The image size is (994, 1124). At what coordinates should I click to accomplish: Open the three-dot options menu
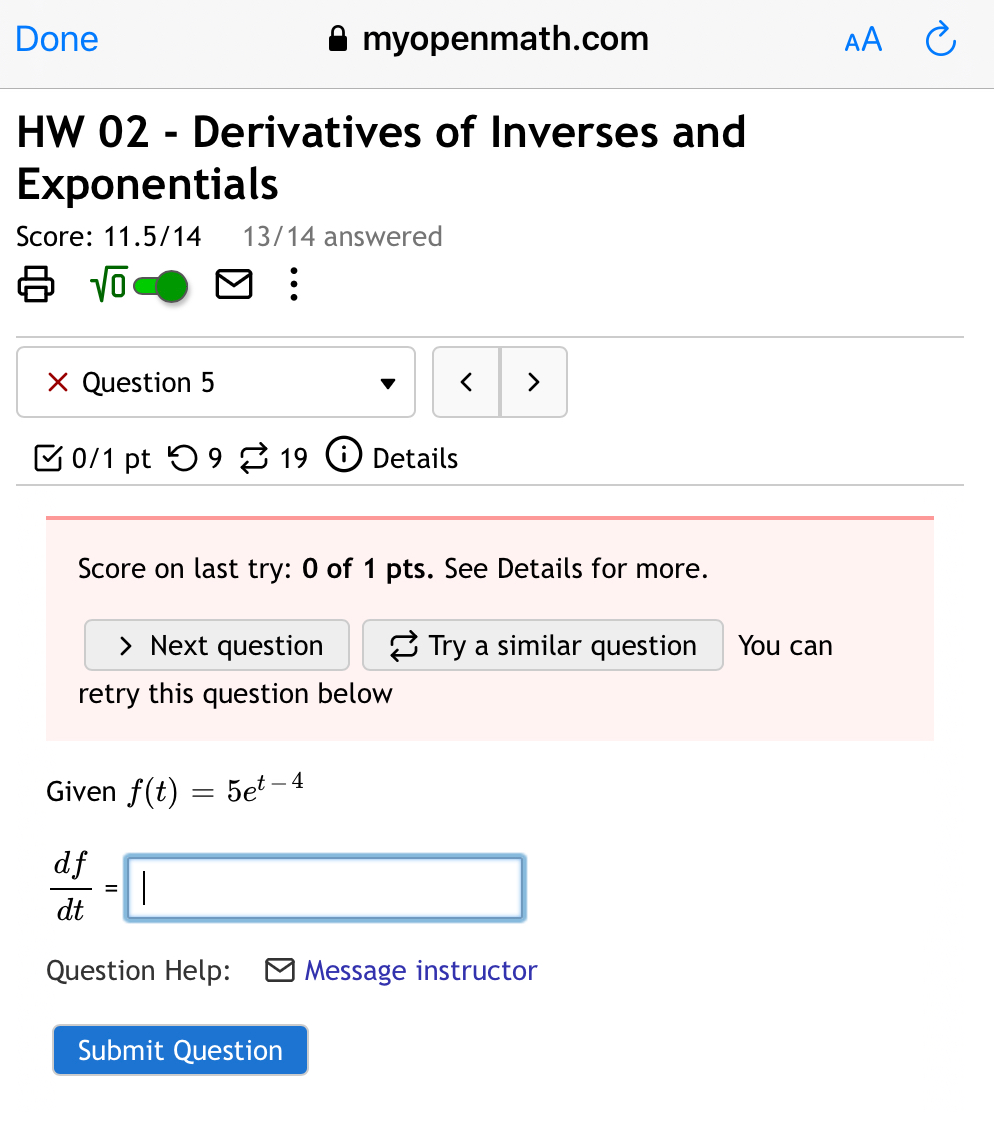(293, 285)
